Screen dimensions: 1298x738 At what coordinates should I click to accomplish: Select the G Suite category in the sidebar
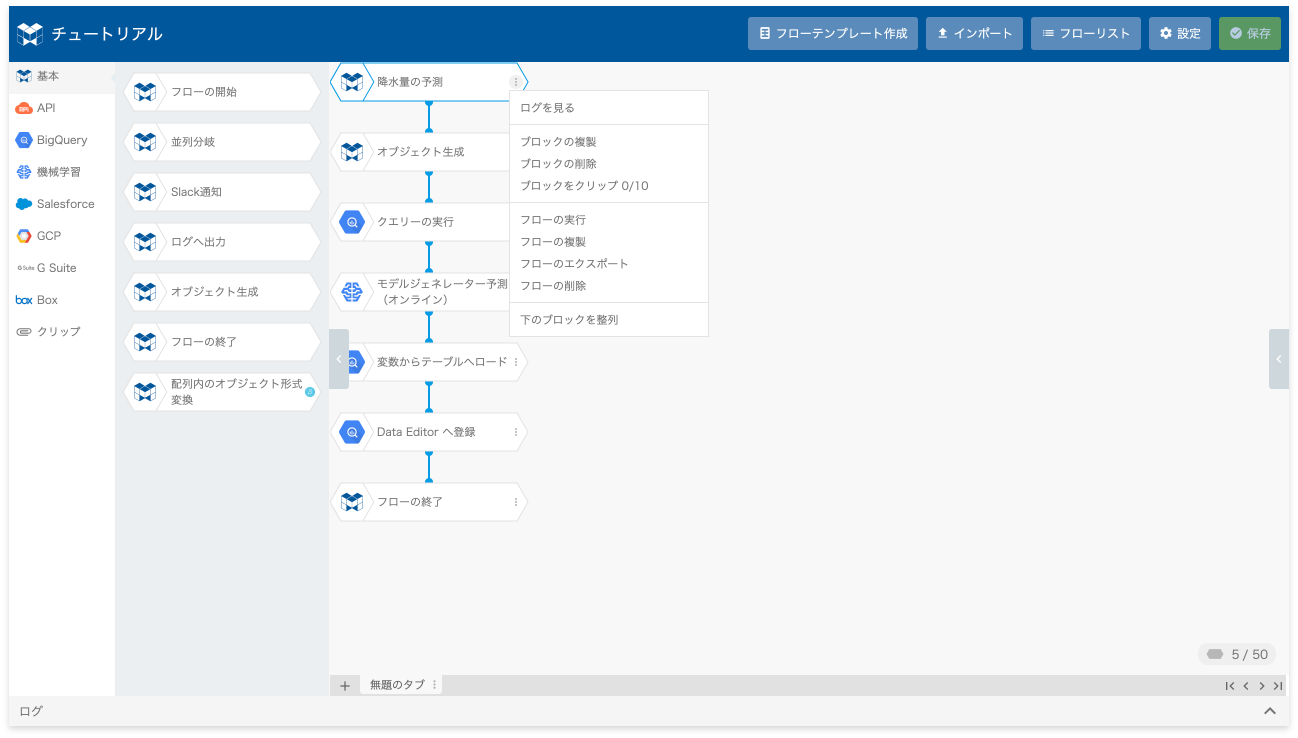tap(62, 268)
